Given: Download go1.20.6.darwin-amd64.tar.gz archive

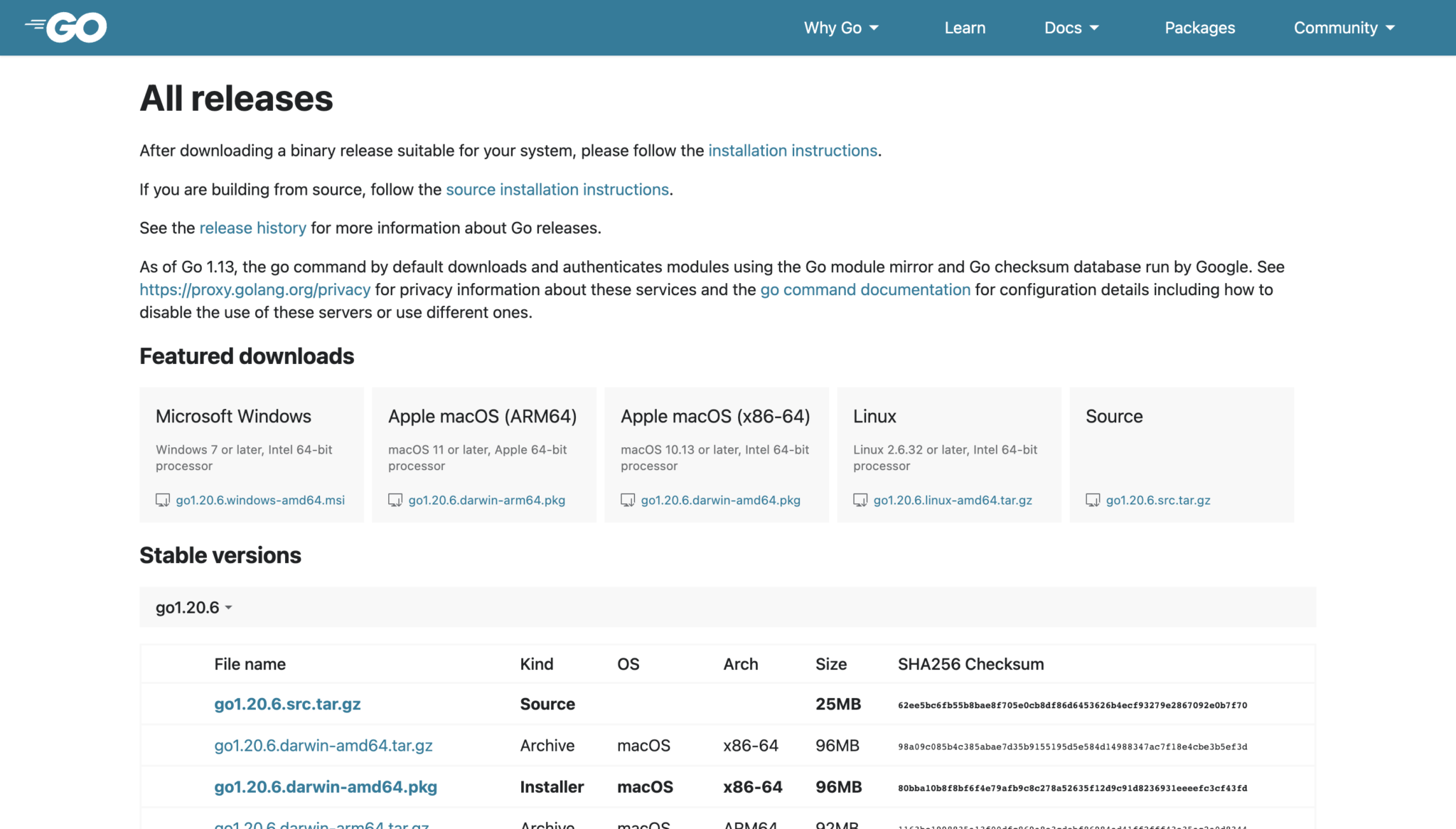Looking at the screenshot, I should tap(323, 745).
